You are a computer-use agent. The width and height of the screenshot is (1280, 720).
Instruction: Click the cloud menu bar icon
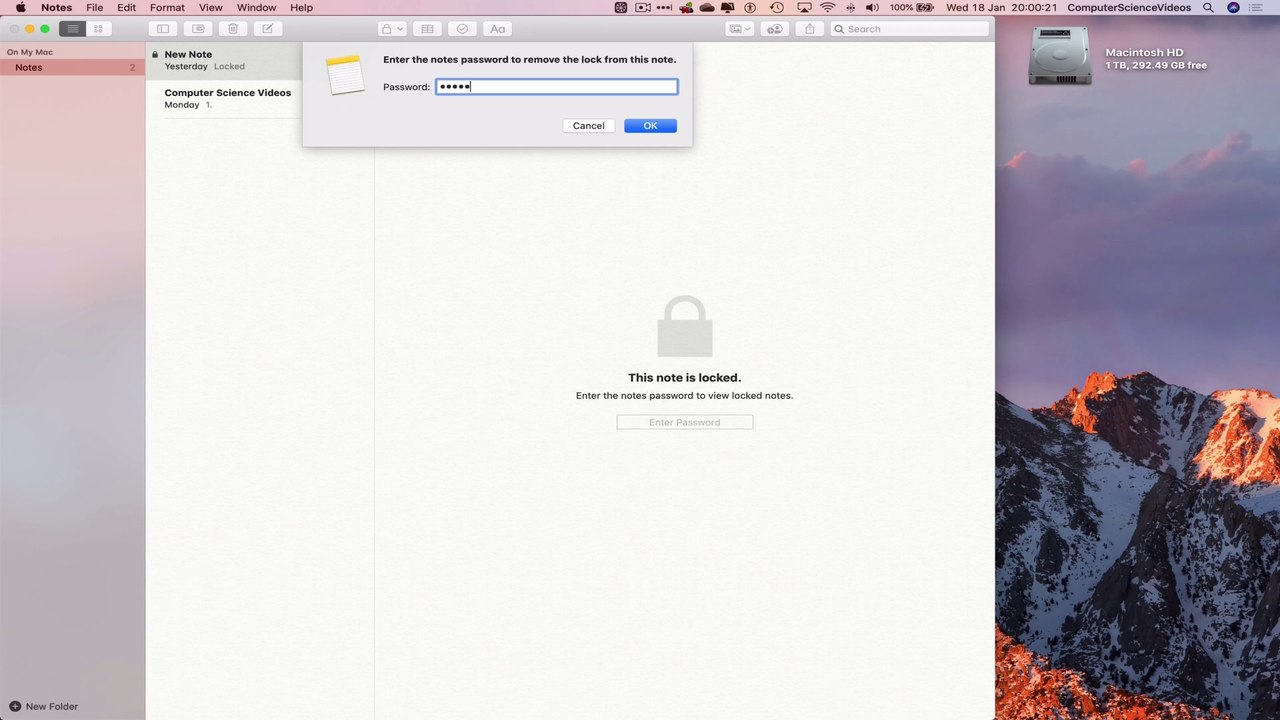[707, 7]
